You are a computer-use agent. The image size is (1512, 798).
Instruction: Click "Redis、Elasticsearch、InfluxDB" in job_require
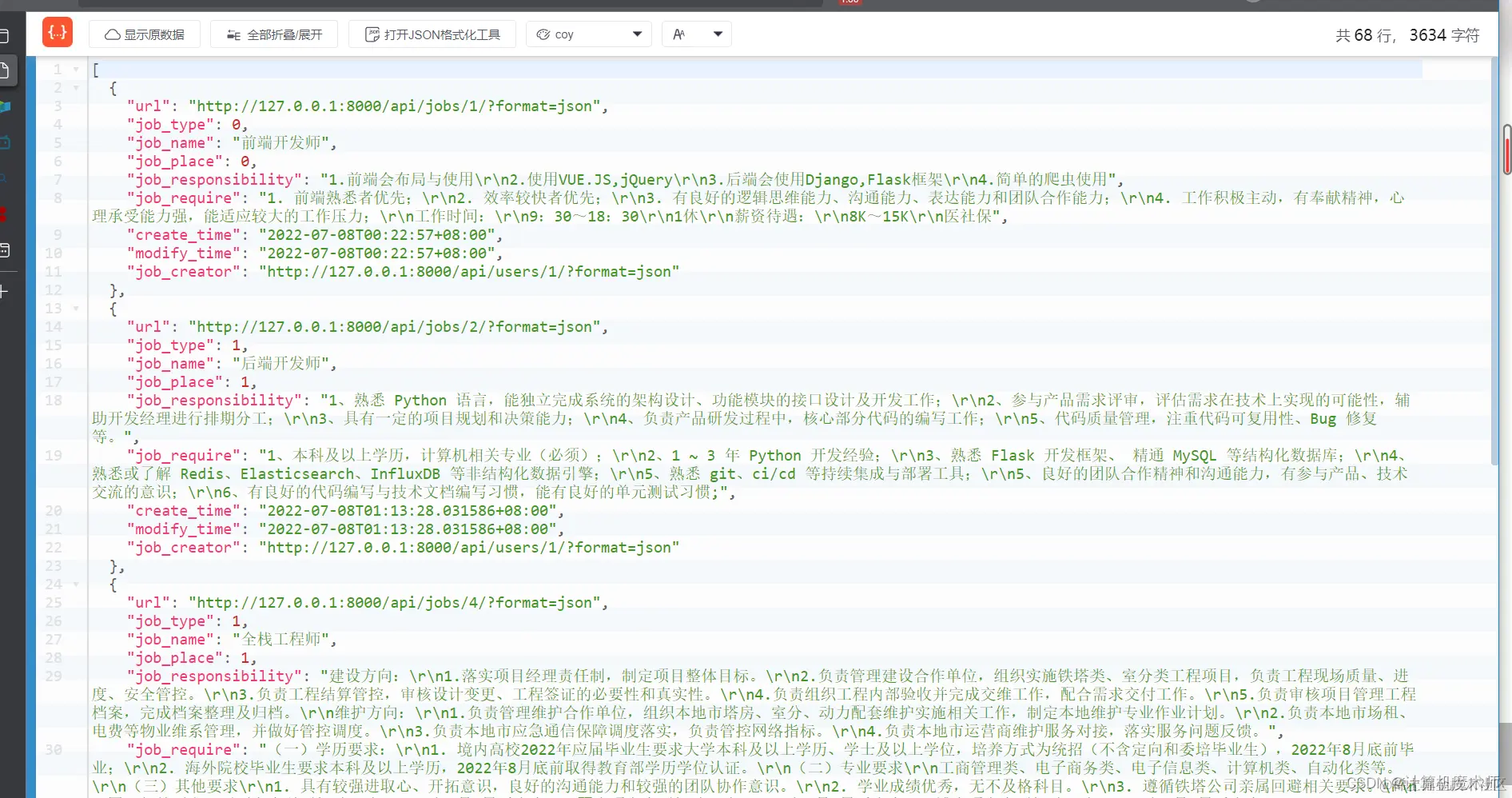click(x=310, y=474)
